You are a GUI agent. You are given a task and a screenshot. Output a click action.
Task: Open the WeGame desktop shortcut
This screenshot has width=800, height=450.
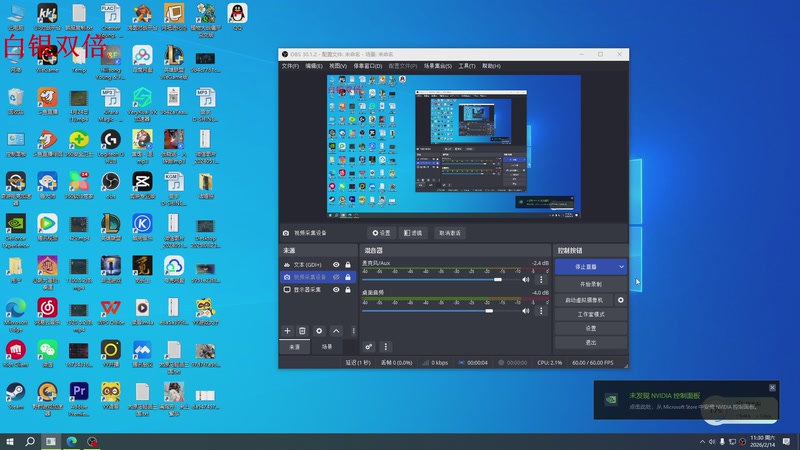point(47,59)
